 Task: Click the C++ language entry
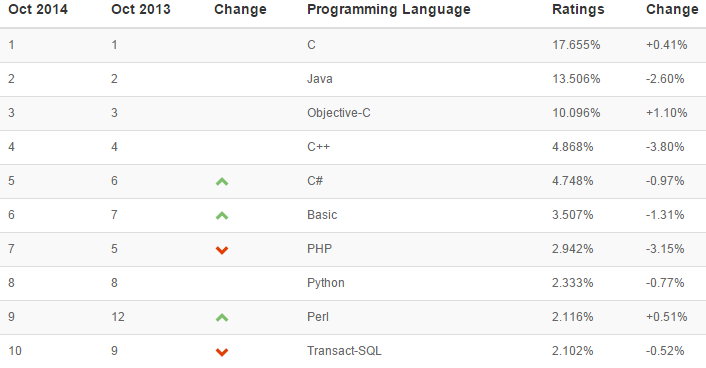pos(318,147)
